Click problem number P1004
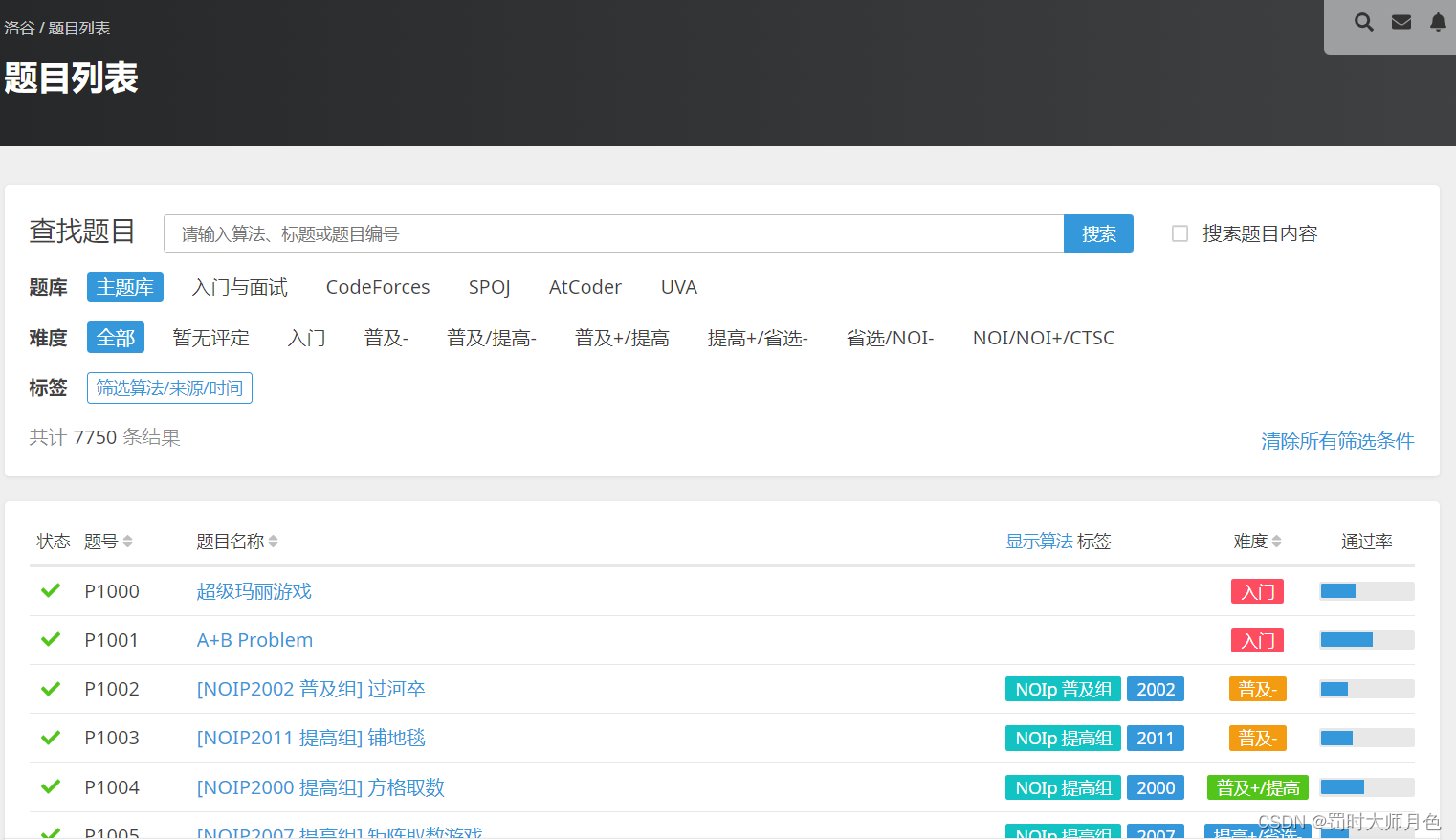Viewport: 1456px width, 840px height. 112,787
